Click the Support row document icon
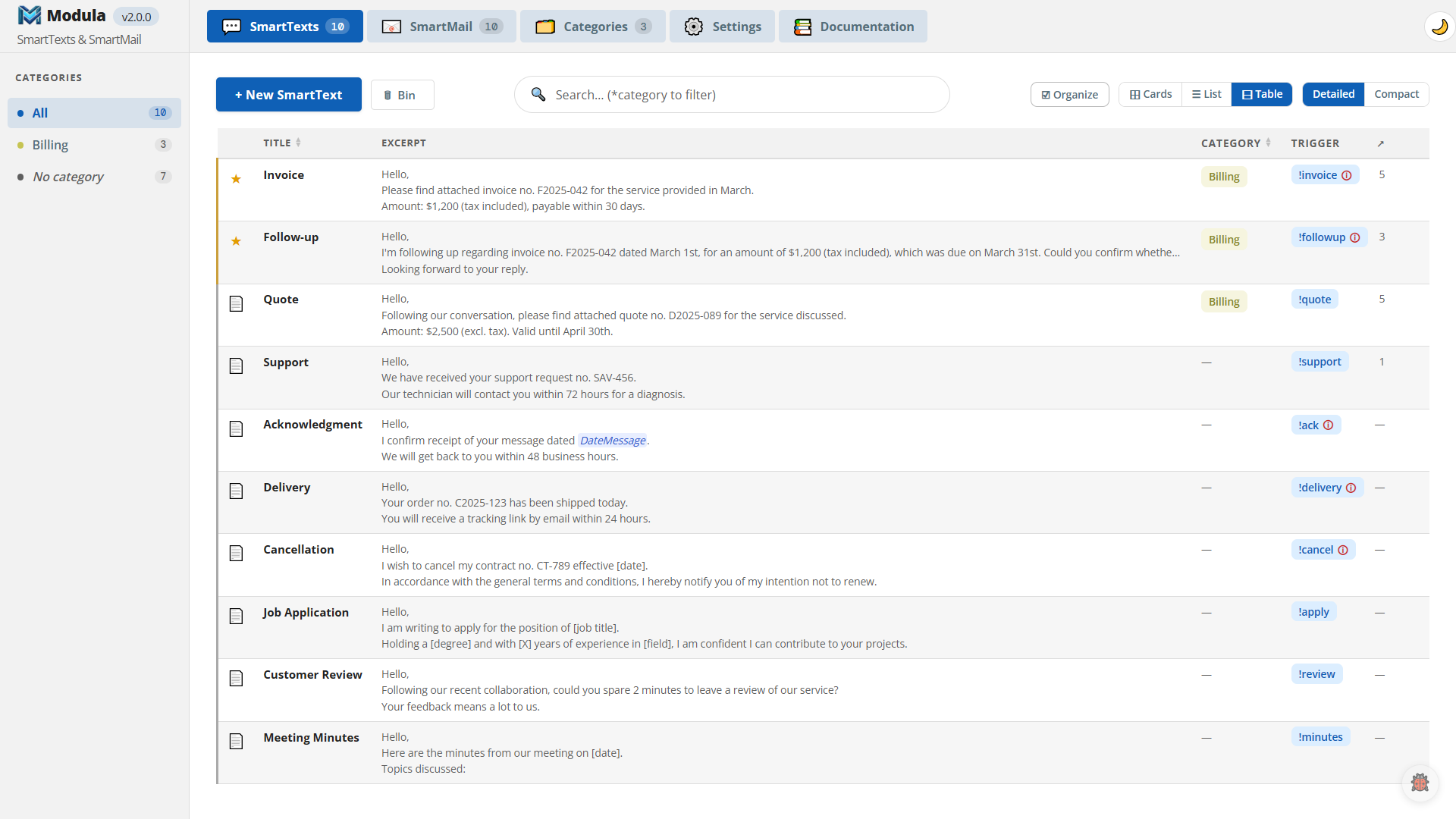 click(x=236, y=366)
